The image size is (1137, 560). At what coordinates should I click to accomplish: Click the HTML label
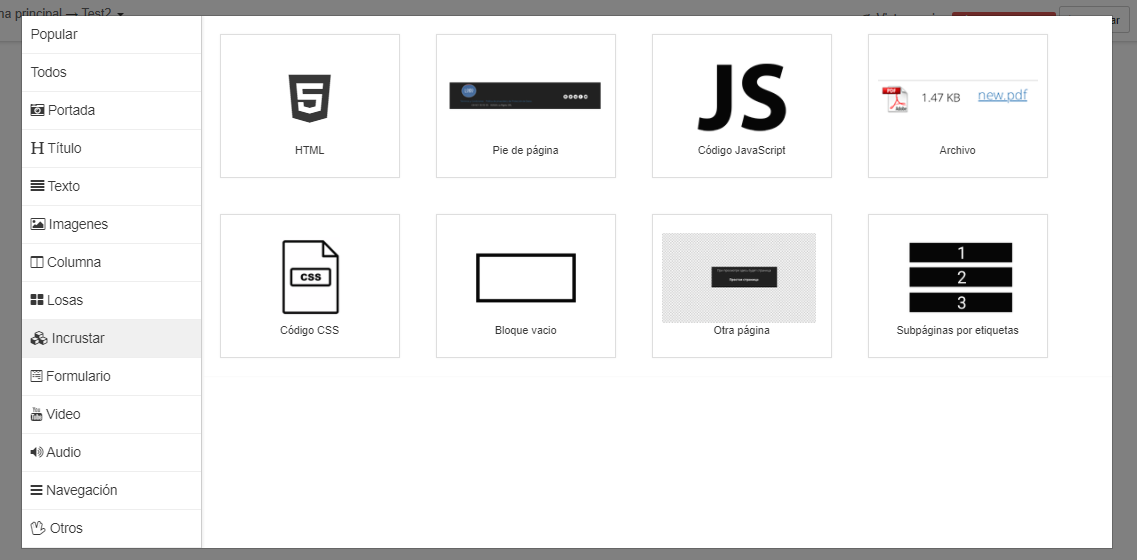tap(310, 151)
